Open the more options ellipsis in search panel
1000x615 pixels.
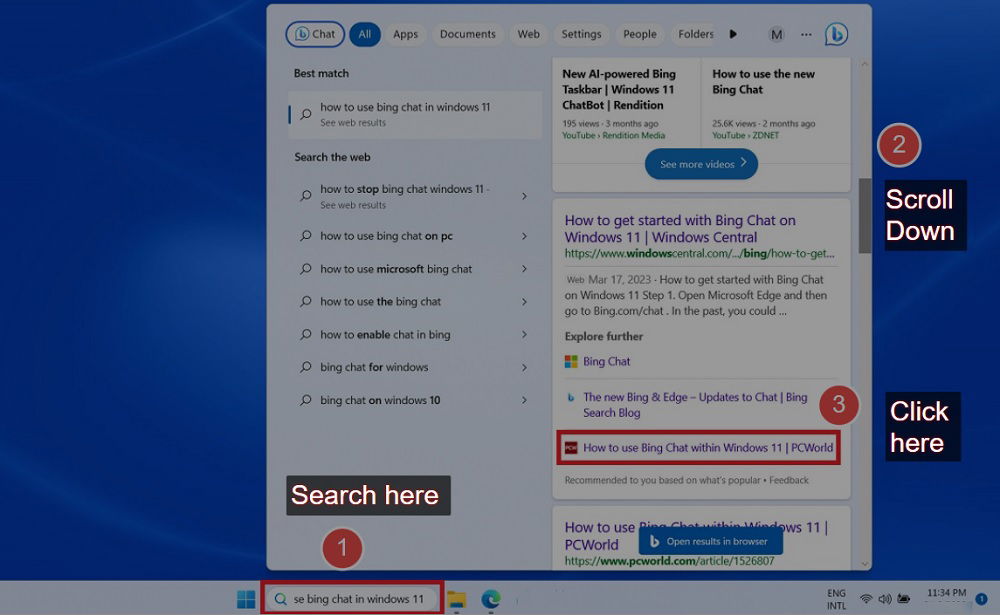[806, 34]
